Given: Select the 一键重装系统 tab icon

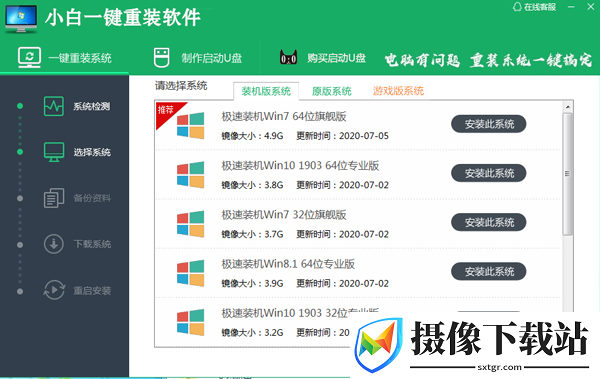Looking at the screenshot, I should [x=29, y=58].
